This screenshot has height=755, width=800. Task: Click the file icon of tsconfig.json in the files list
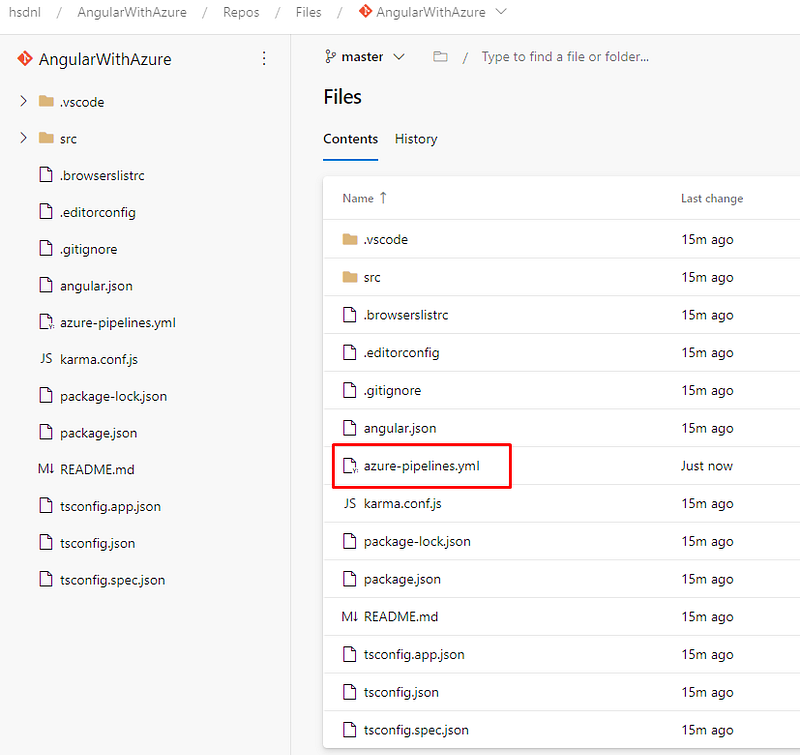pos(349,692)
